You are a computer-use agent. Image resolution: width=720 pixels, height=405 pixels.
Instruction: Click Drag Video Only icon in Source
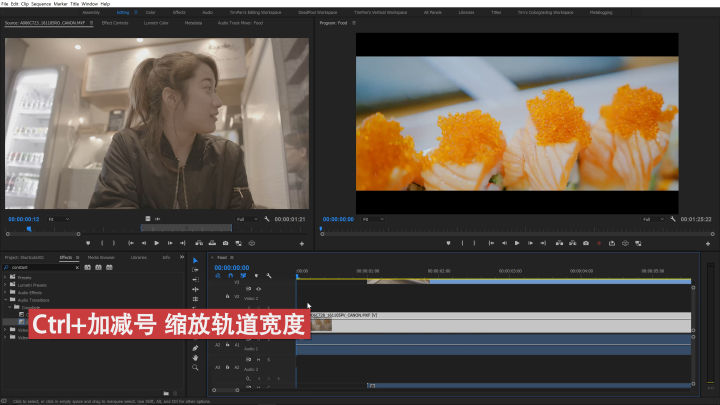coord(147,219)
